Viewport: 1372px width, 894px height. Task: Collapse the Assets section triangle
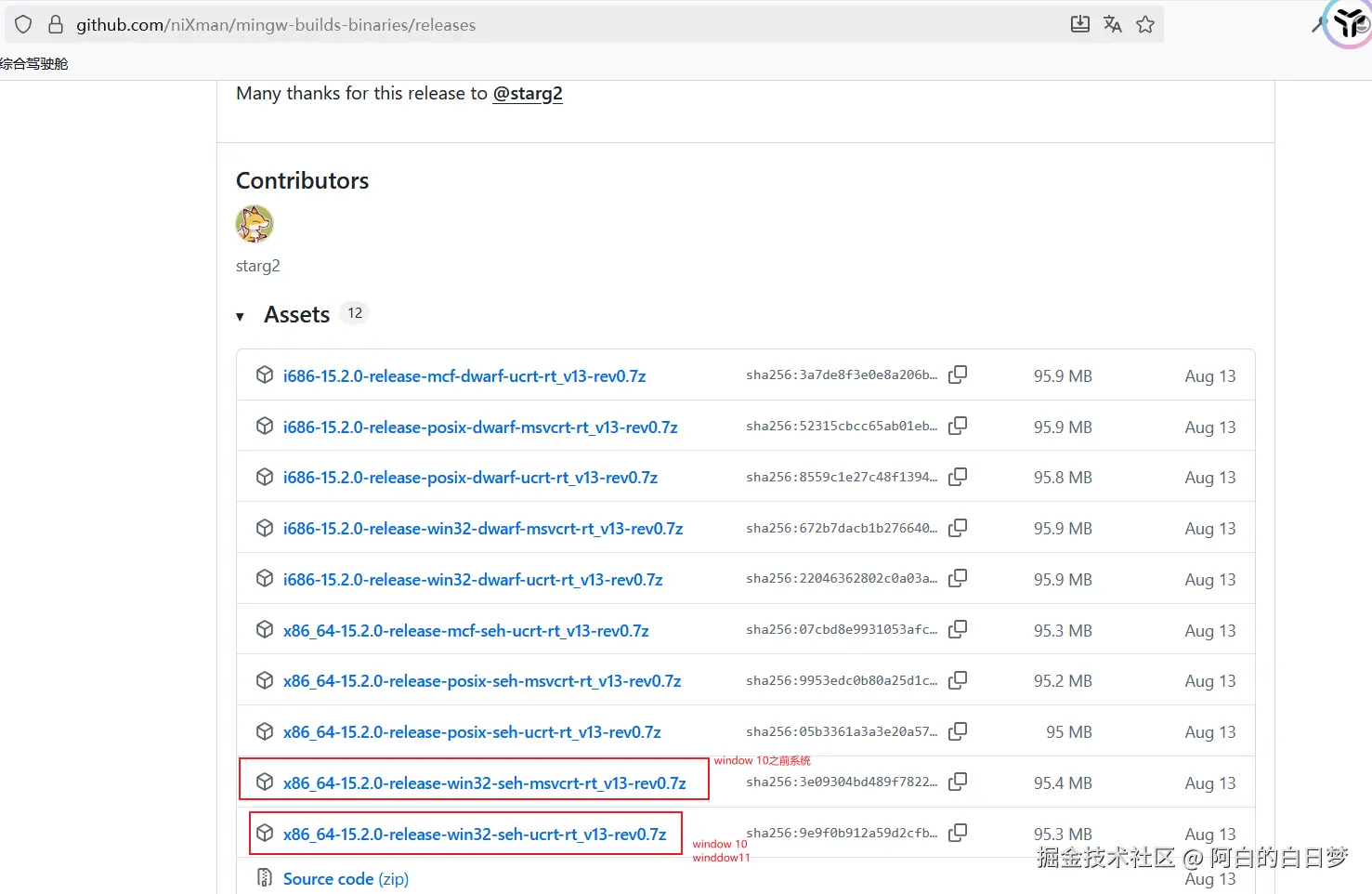pos(241,317)
